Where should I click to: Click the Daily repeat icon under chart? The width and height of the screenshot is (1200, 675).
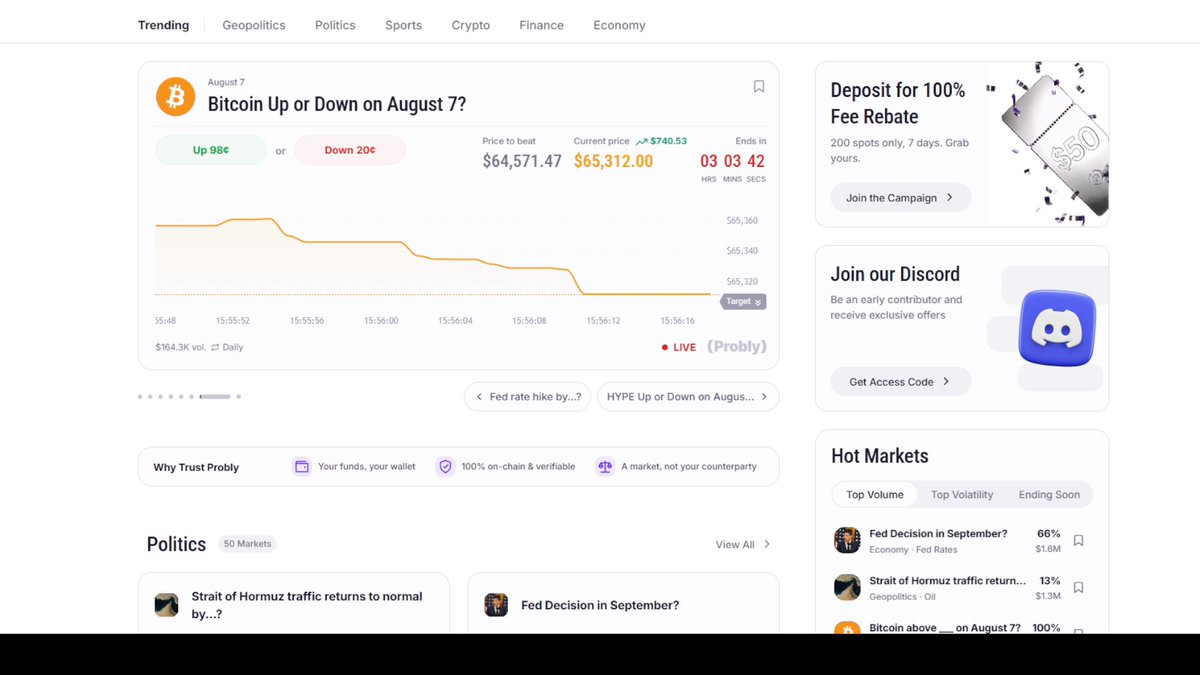(214, 347)
